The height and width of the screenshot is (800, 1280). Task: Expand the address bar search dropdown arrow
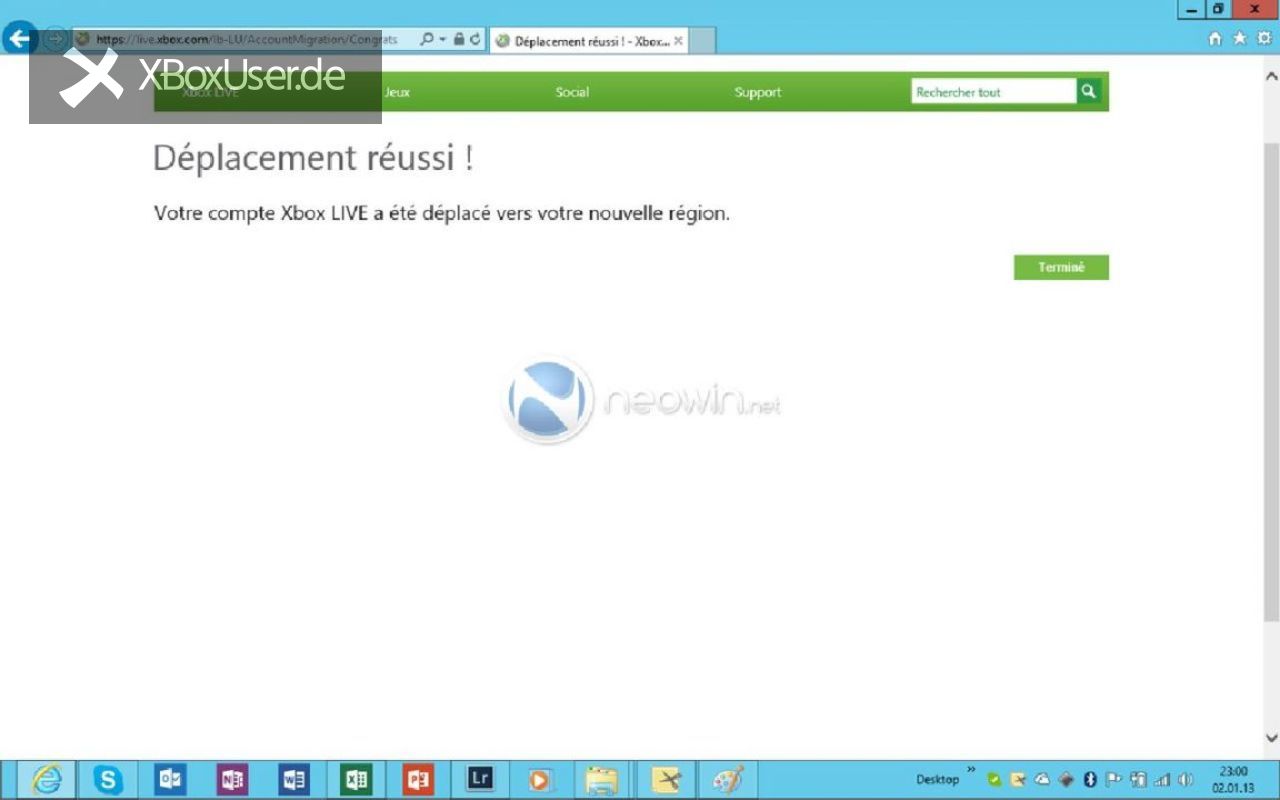click(441, 40)
